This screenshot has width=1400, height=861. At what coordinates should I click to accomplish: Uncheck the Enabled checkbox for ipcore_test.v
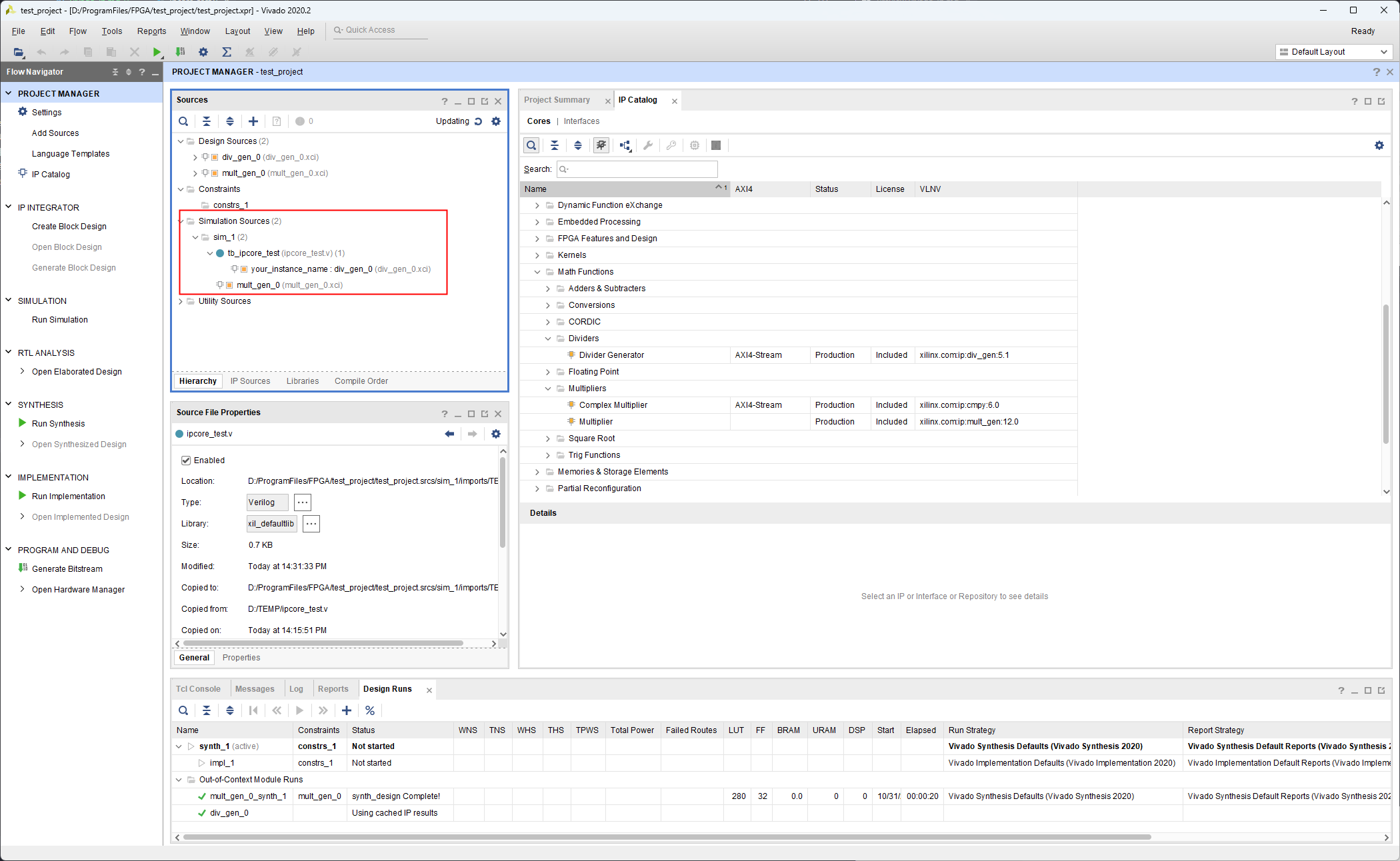click(x=186, y=460)
